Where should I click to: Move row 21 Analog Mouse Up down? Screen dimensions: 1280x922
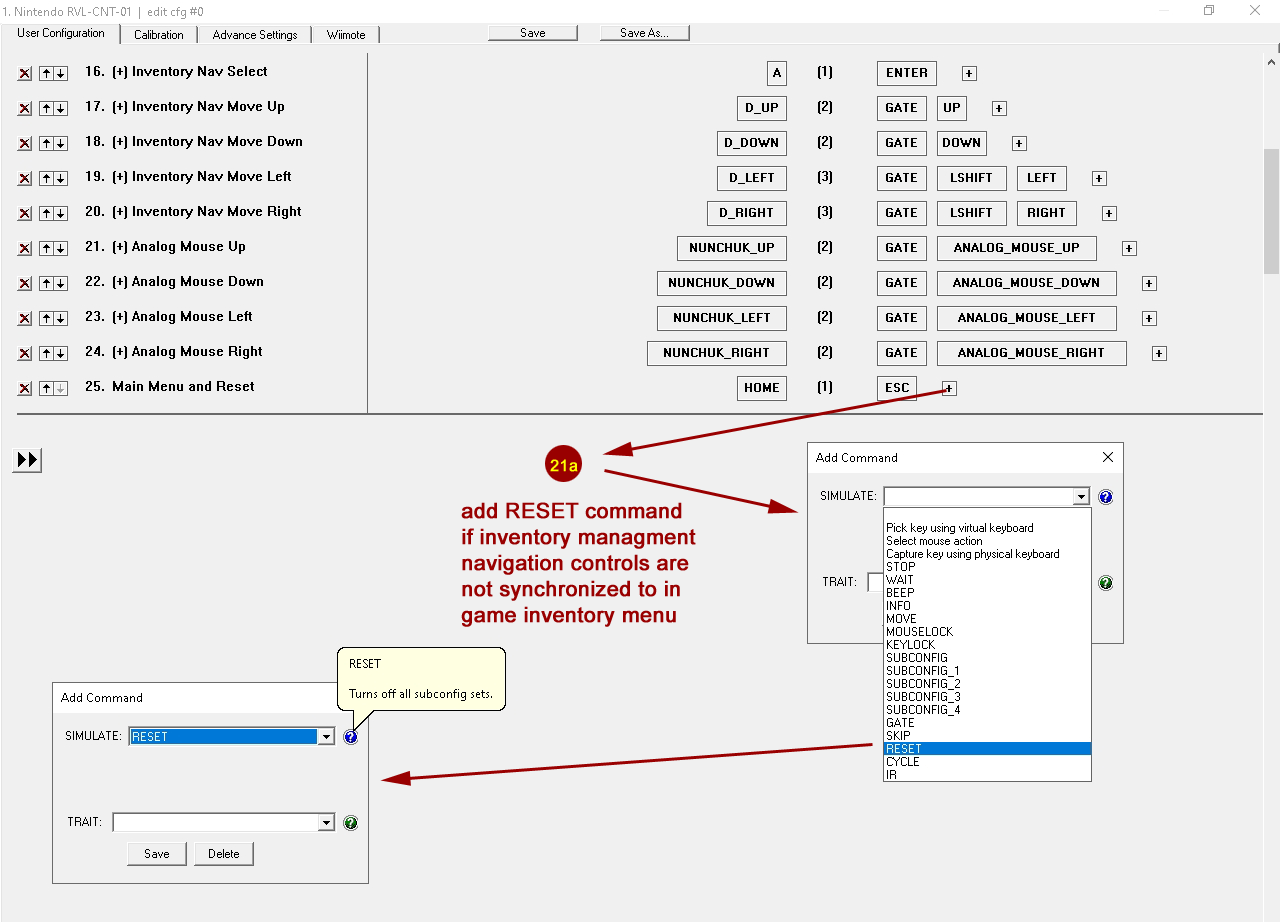(x=60, y=248)
